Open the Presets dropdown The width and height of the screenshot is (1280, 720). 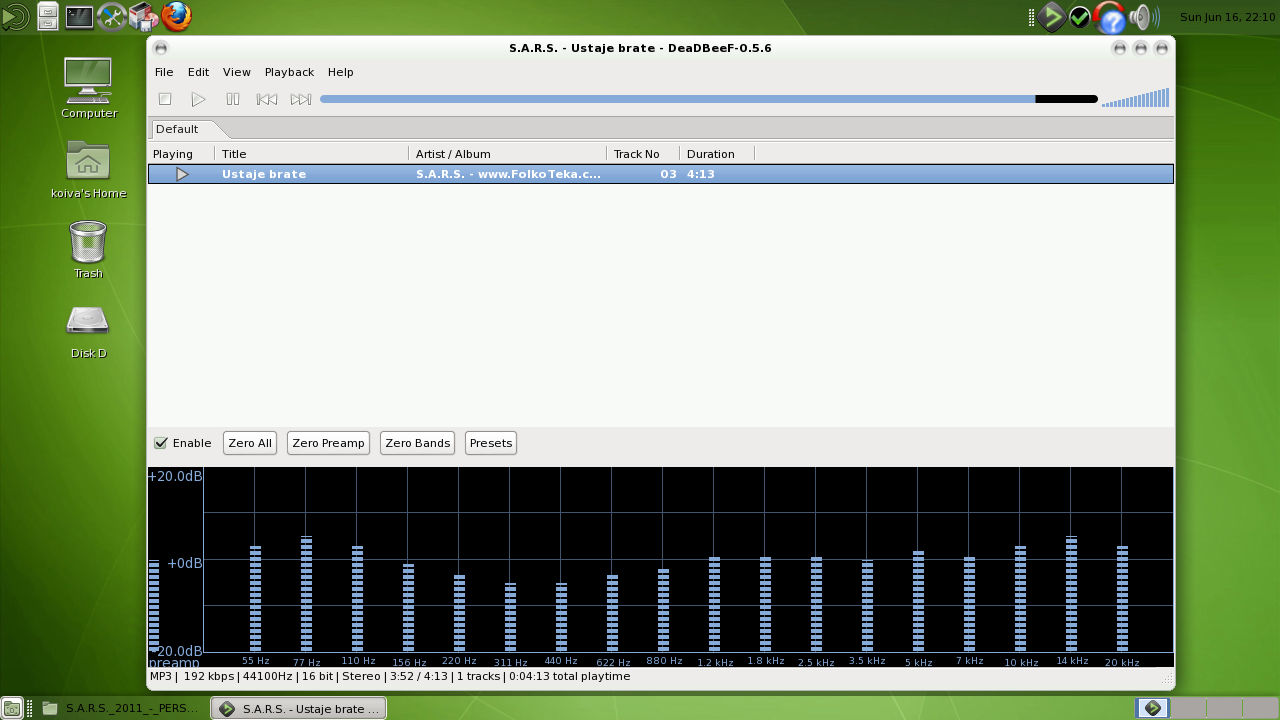(490, 443)
